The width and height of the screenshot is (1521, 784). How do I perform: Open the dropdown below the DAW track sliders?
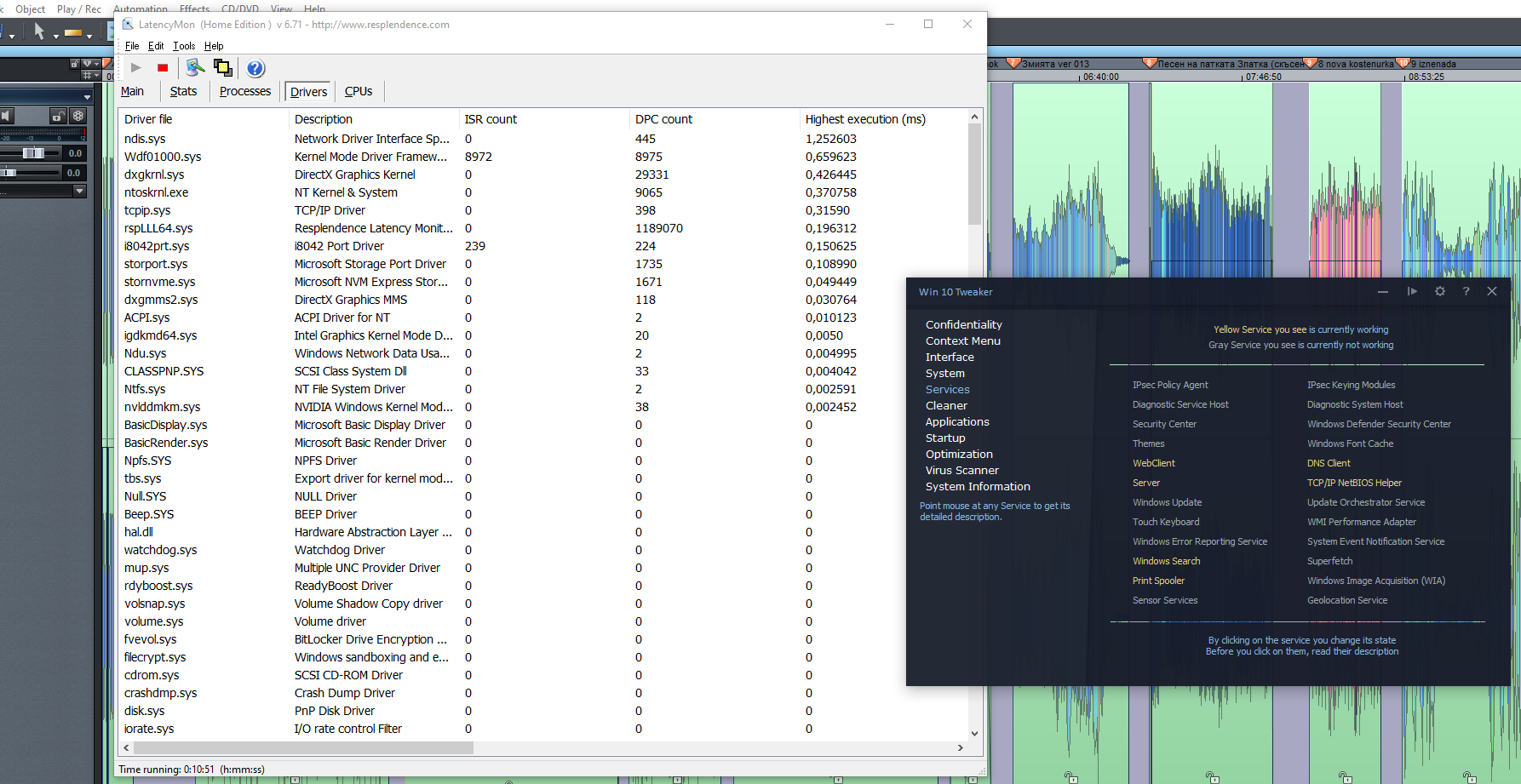pyautogui.click(x=80, y=191)
